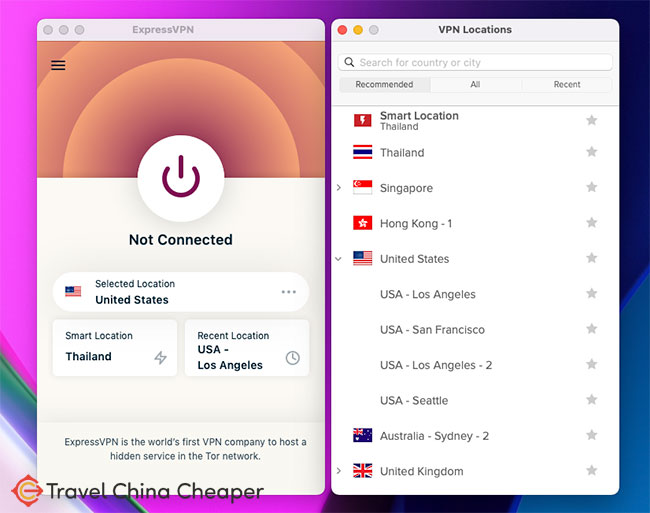650x513 pixels.
Task: Select Singapore in the locations list
Action: (475, 188)
